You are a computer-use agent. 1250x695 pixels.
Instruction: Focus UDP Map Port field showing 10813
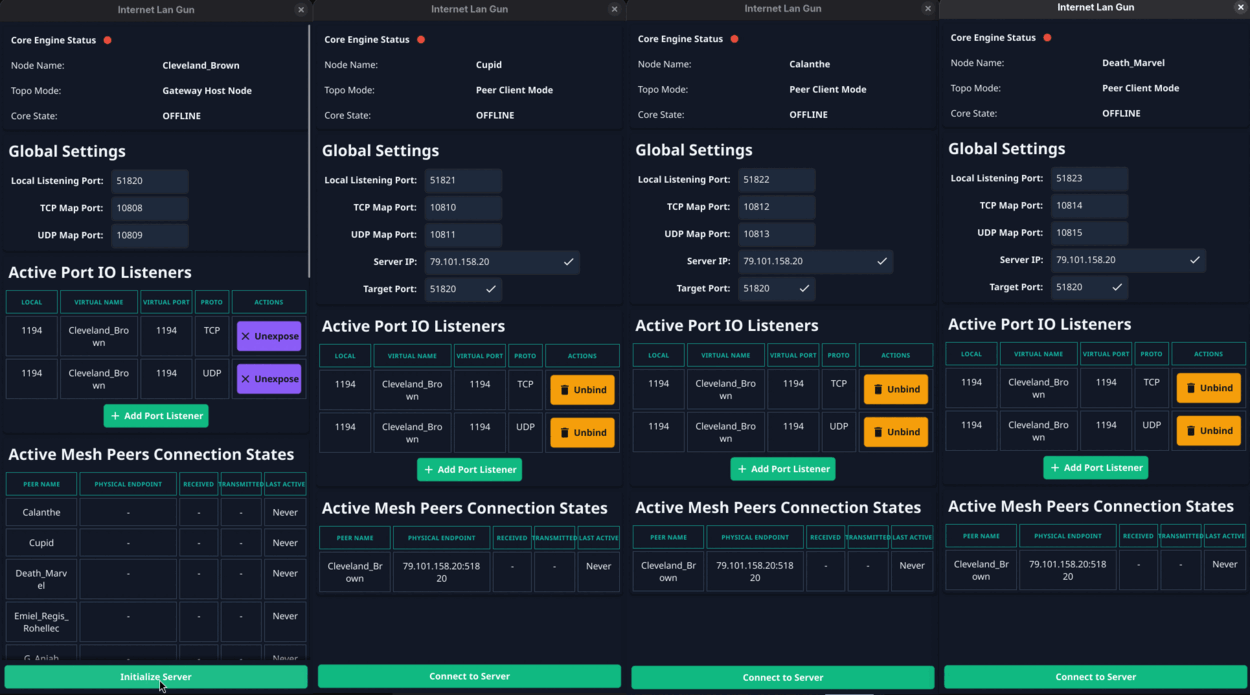777,234
